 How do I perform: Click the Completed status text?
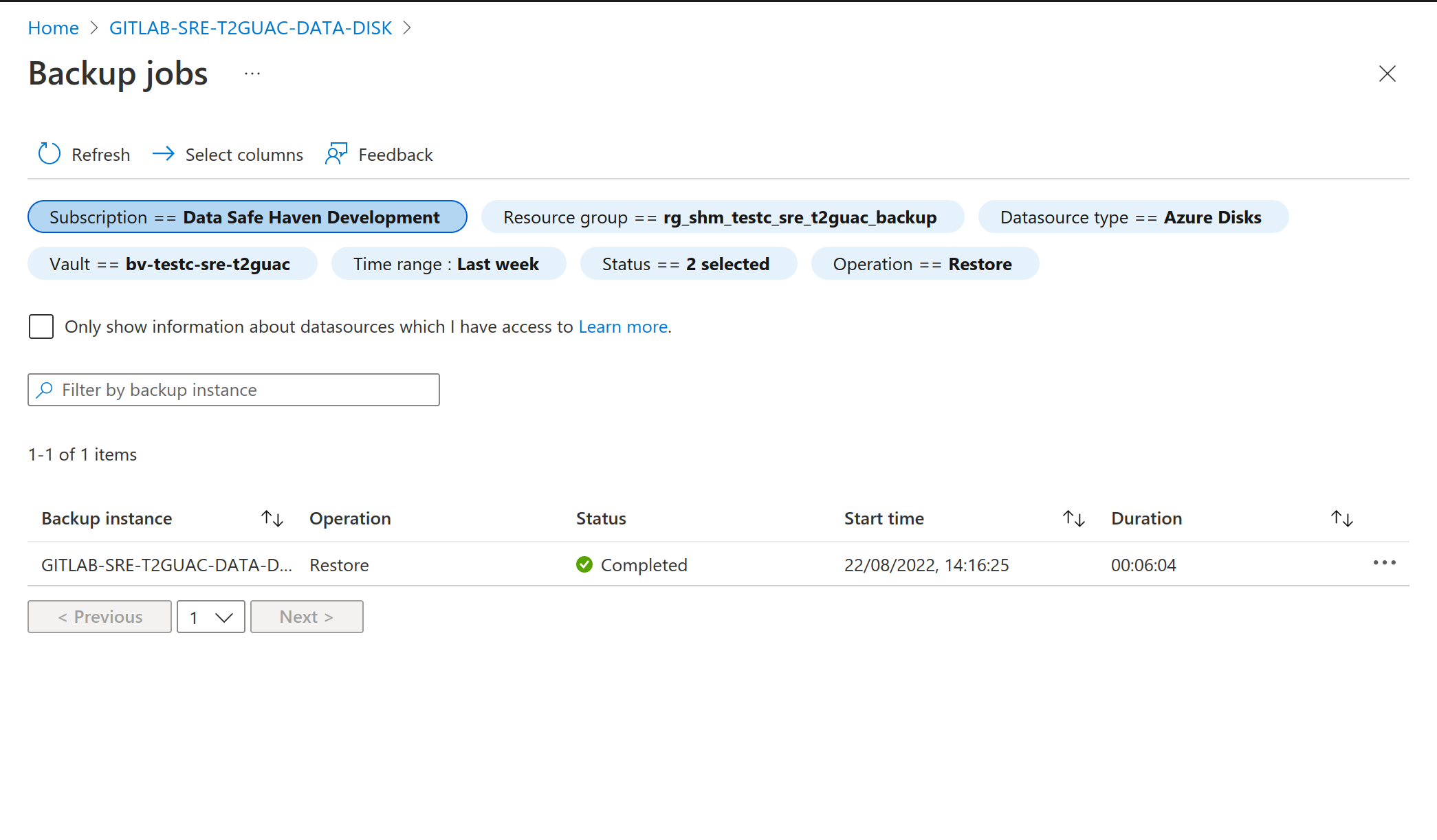(x=644, y=565)
